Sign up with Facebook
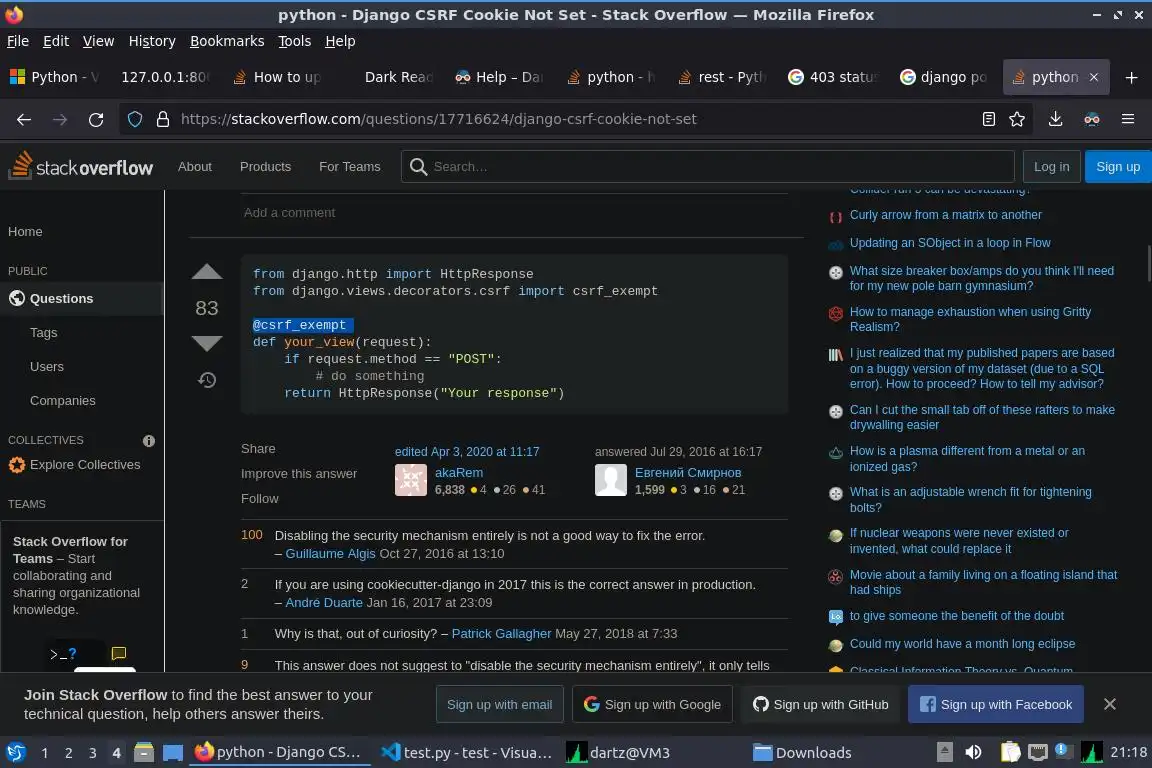Image resolution: width=1152 pixels, height=768 pixels. pos(996,704)
